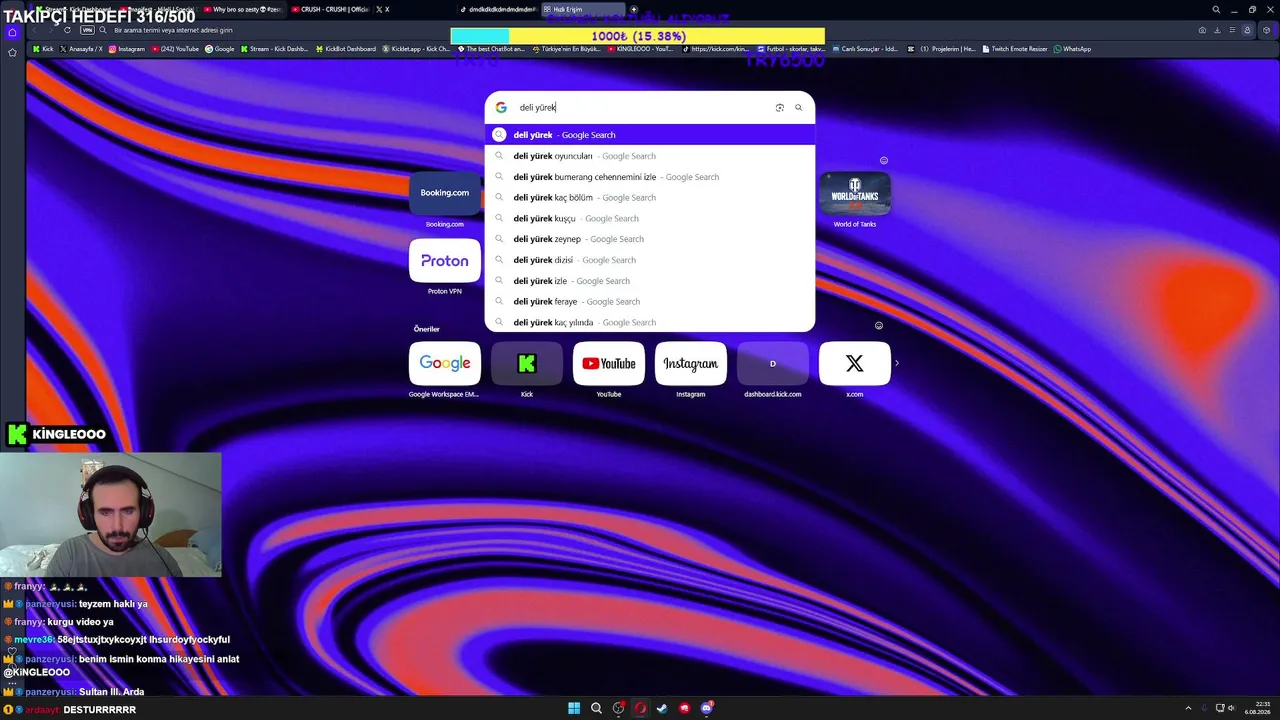Open the dashboard.kick.com suggestion tile

773,364
